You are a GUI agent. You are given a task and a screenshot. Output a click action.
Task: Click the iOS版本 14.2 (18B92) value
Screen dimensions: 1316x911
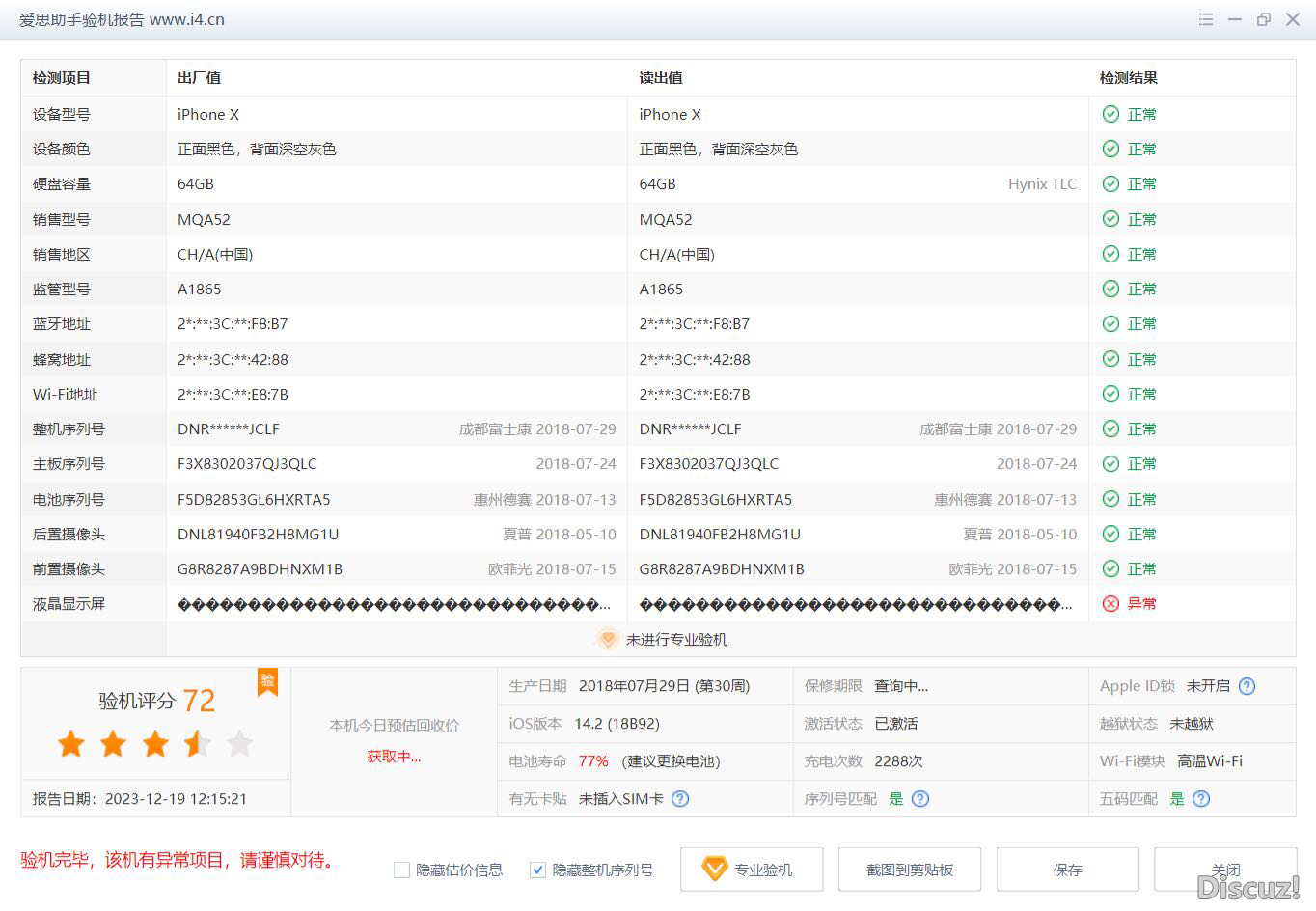pos(617,724)
